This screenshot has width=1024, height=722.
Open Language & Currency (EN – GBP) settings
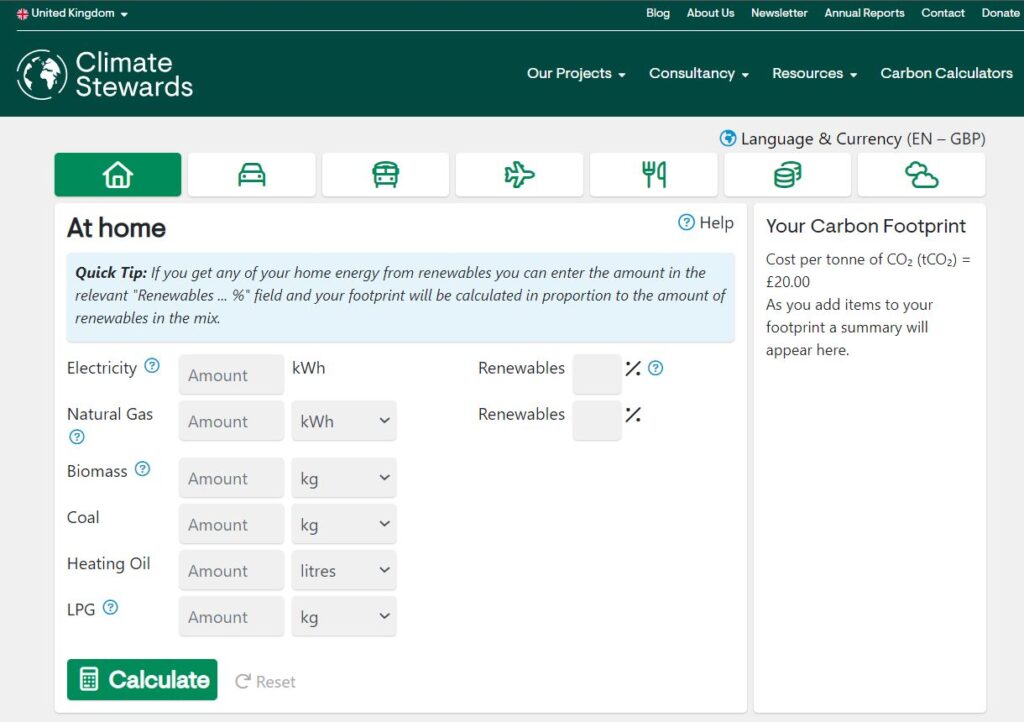(x=852, y=138)
